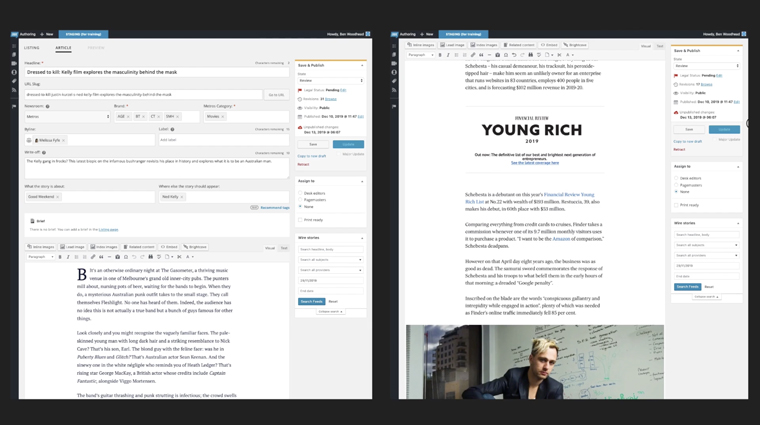Click the Newsroom help icon
The image size is (760, 425).
48,106
